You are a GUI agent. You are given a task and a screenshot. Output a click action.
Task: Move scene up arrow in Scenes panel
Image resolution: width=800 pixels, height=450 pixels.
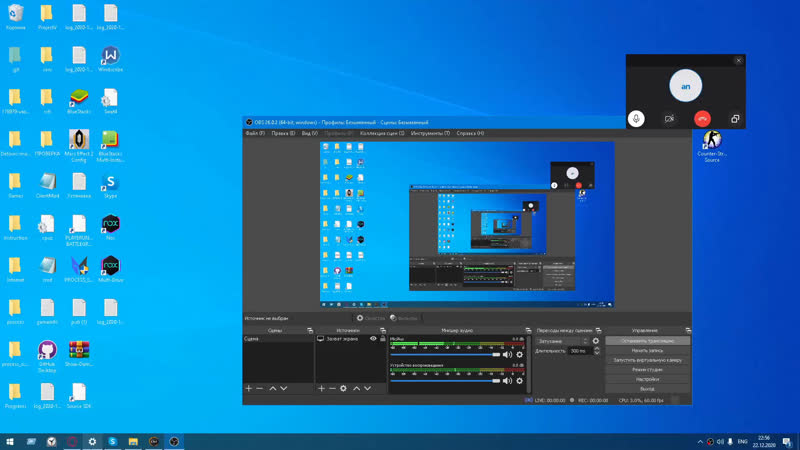(x=273, y=388)
